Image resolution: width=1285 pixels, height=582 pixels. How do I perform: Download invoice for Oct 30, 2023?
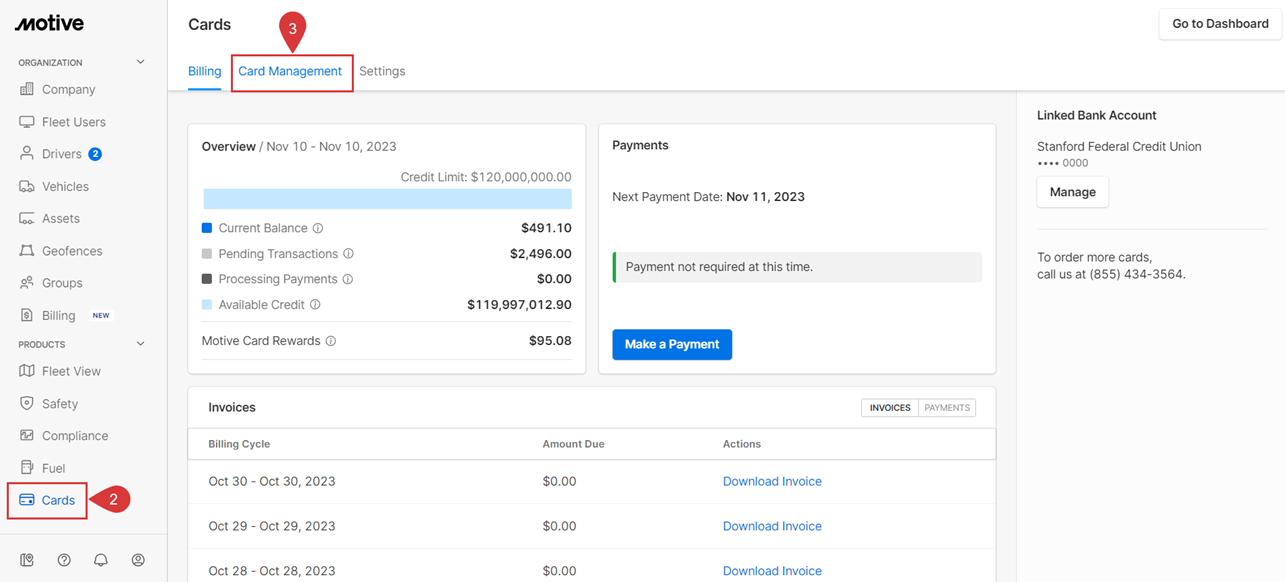(772, 481)
